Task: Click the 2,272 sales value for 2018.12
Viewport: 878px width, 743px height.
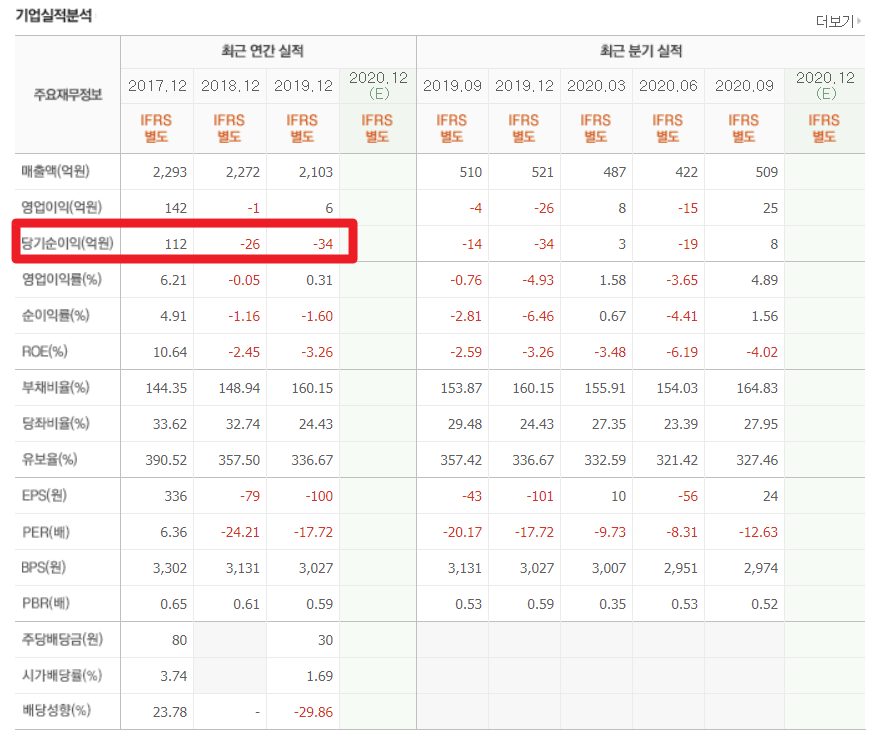Action: pos(242,172)
